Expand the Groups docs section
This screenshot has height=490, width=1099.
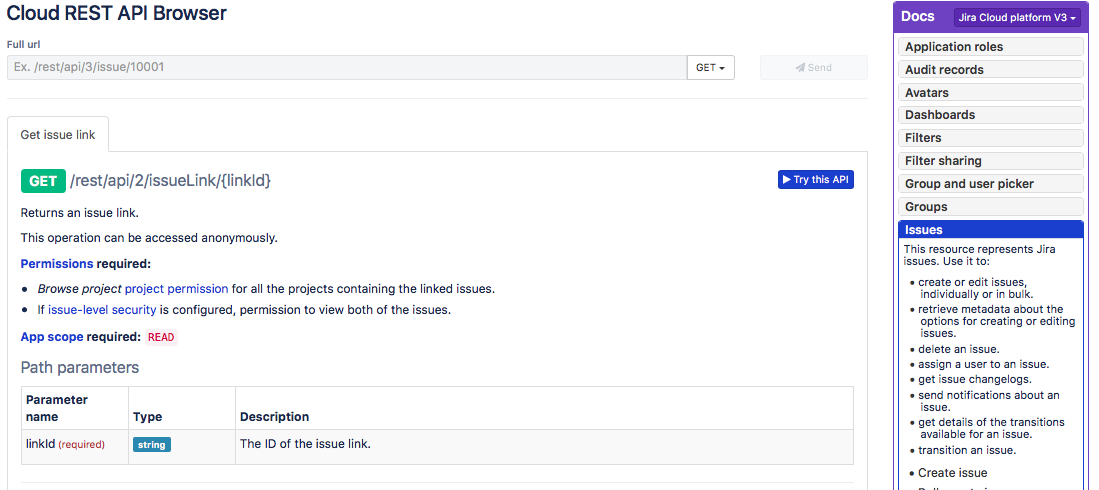pos(990,207)
